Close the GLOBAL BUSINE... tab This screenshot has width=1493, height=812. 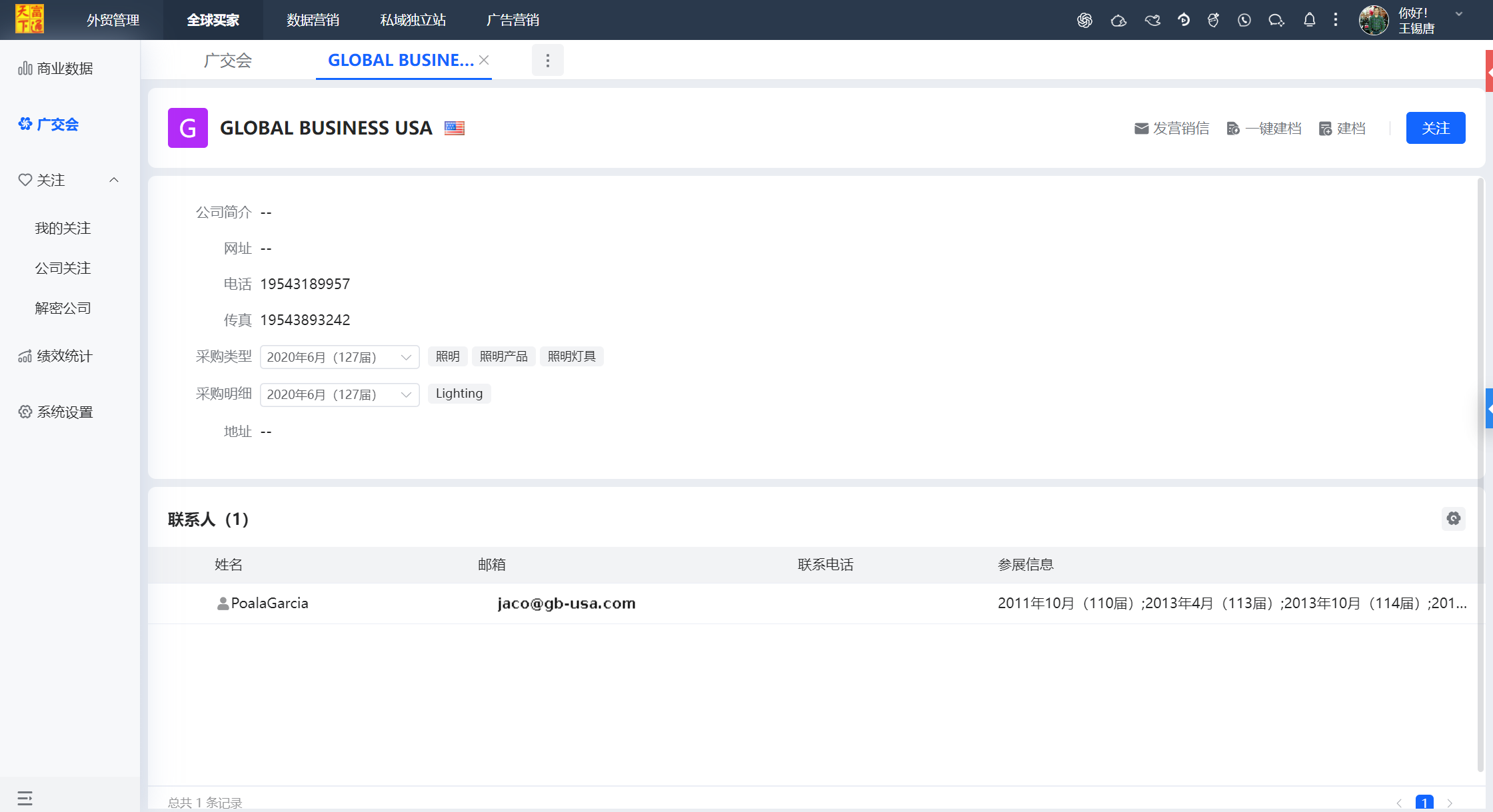(x=484, y=60)
